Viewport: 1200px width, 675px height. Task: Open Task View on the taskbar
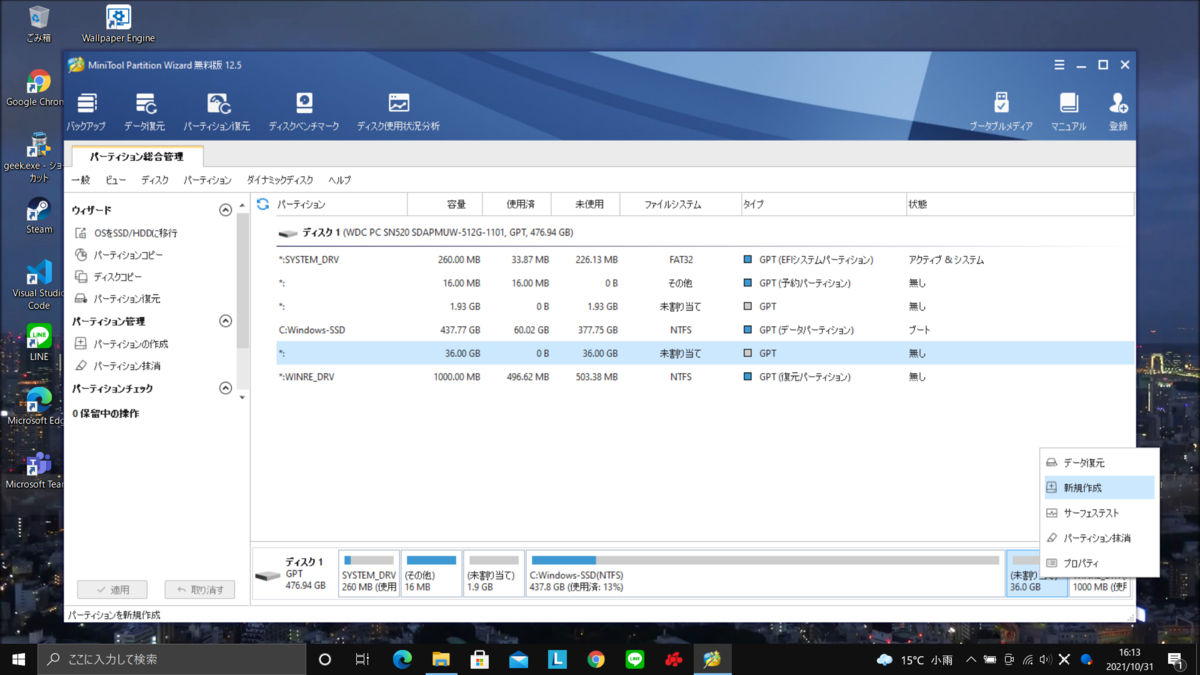(x=362, y=659)
